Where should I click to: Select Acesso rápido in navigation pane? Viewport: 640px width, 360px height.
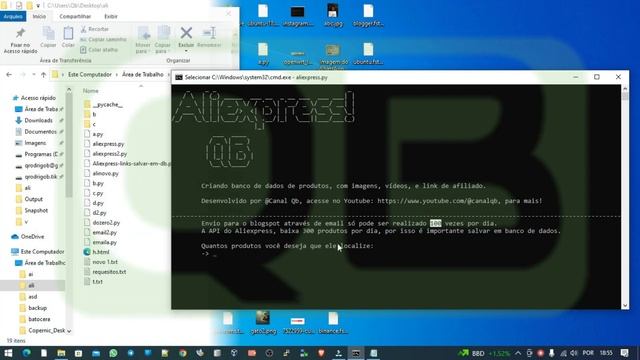pos(38,98)
